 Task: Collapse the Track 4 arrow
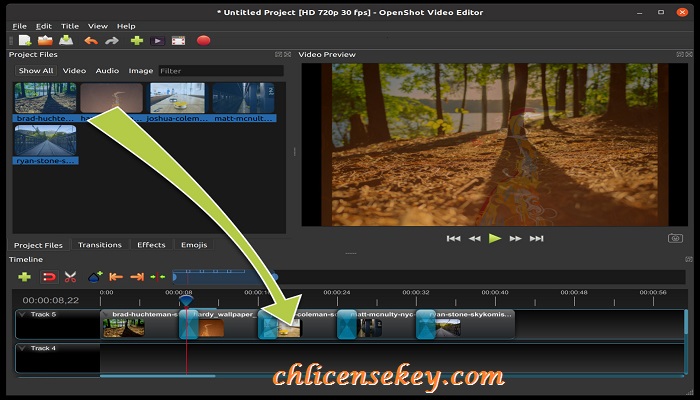[x=22, y=348]
